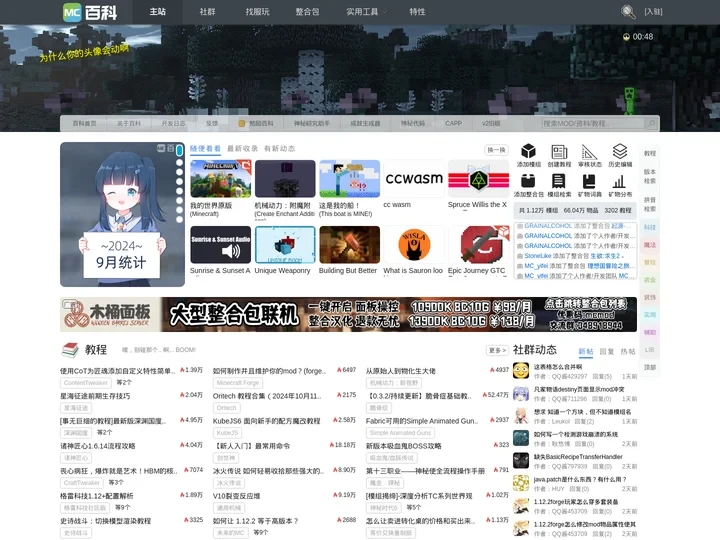Open tutorial 星海征途前期生存技巧
This screenshot has height=540, width=720.
click(95, 396)
